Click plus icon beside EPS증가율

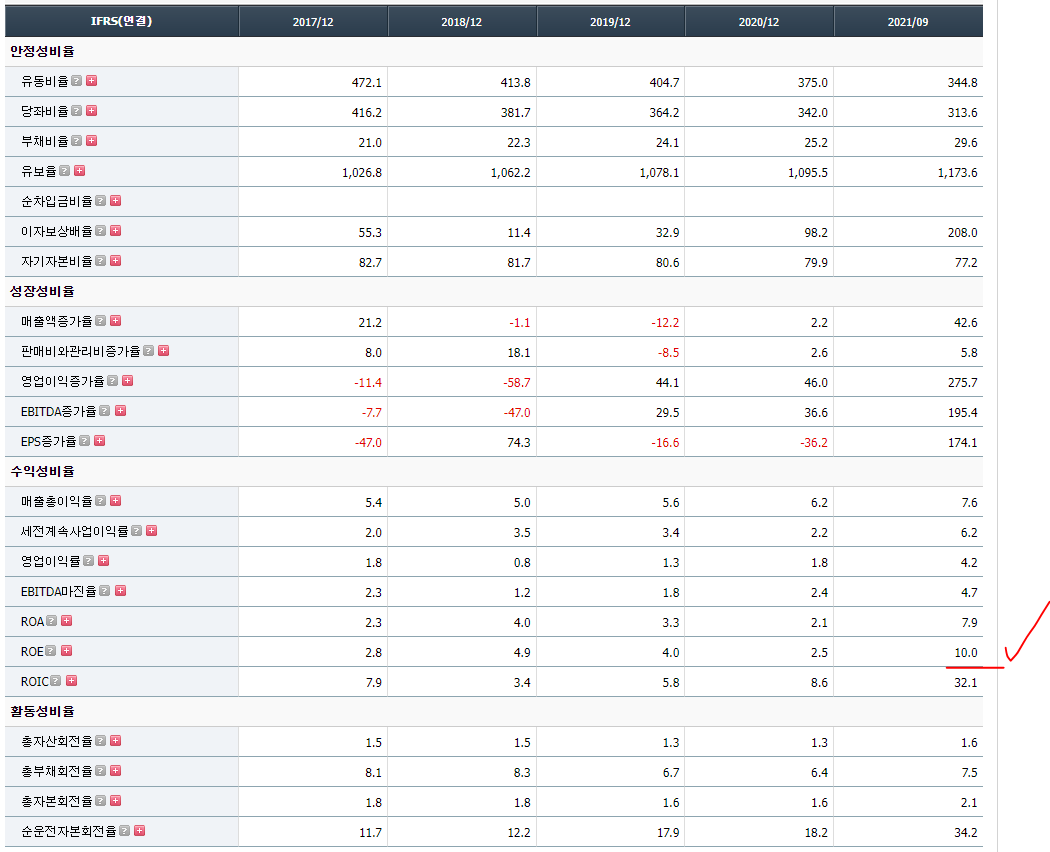click(x=100, y=441)
